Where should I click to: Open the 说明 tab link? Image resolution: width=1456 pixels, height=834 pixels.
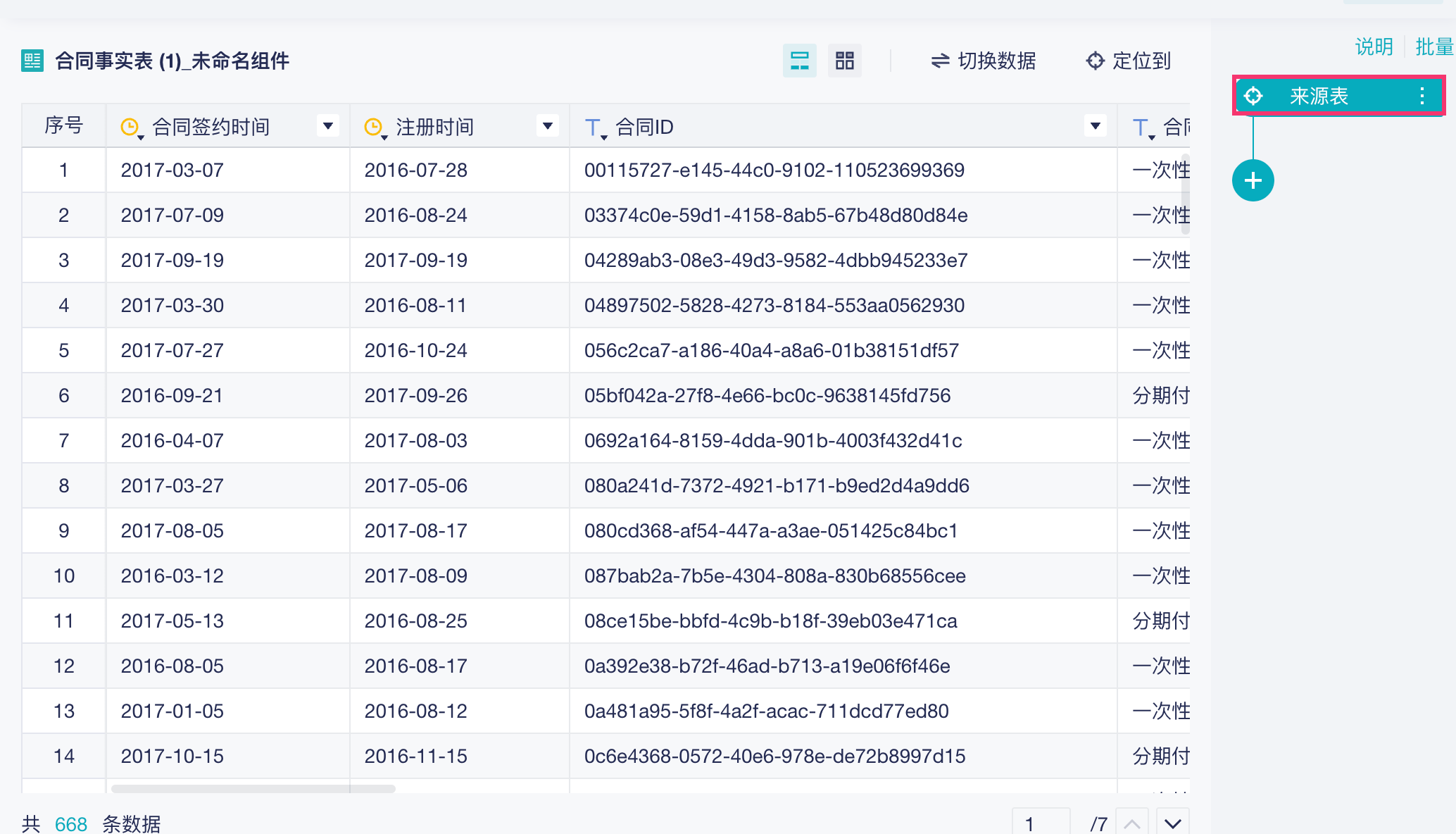(1374, 46)
